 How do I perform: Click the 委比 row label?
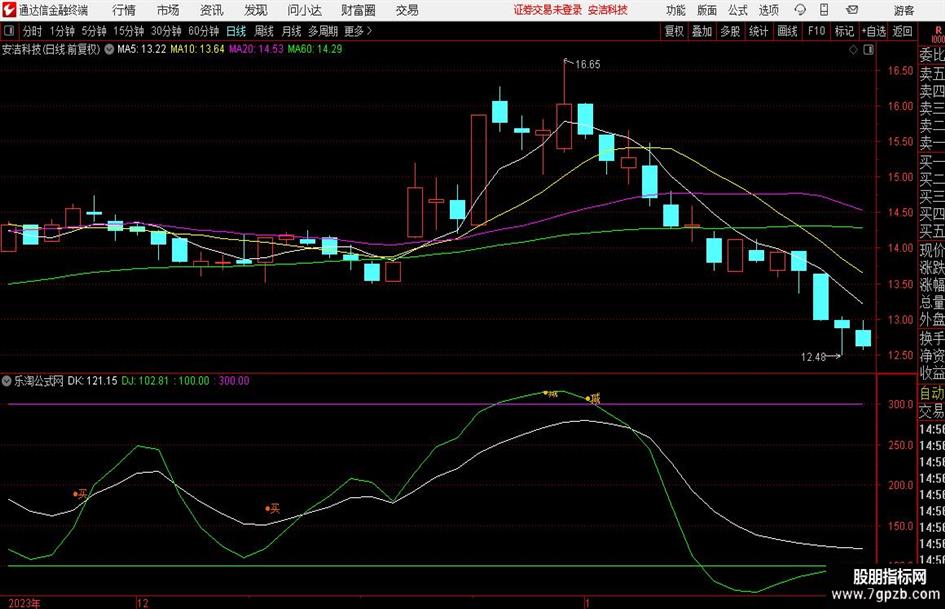[x=932, y=55]
